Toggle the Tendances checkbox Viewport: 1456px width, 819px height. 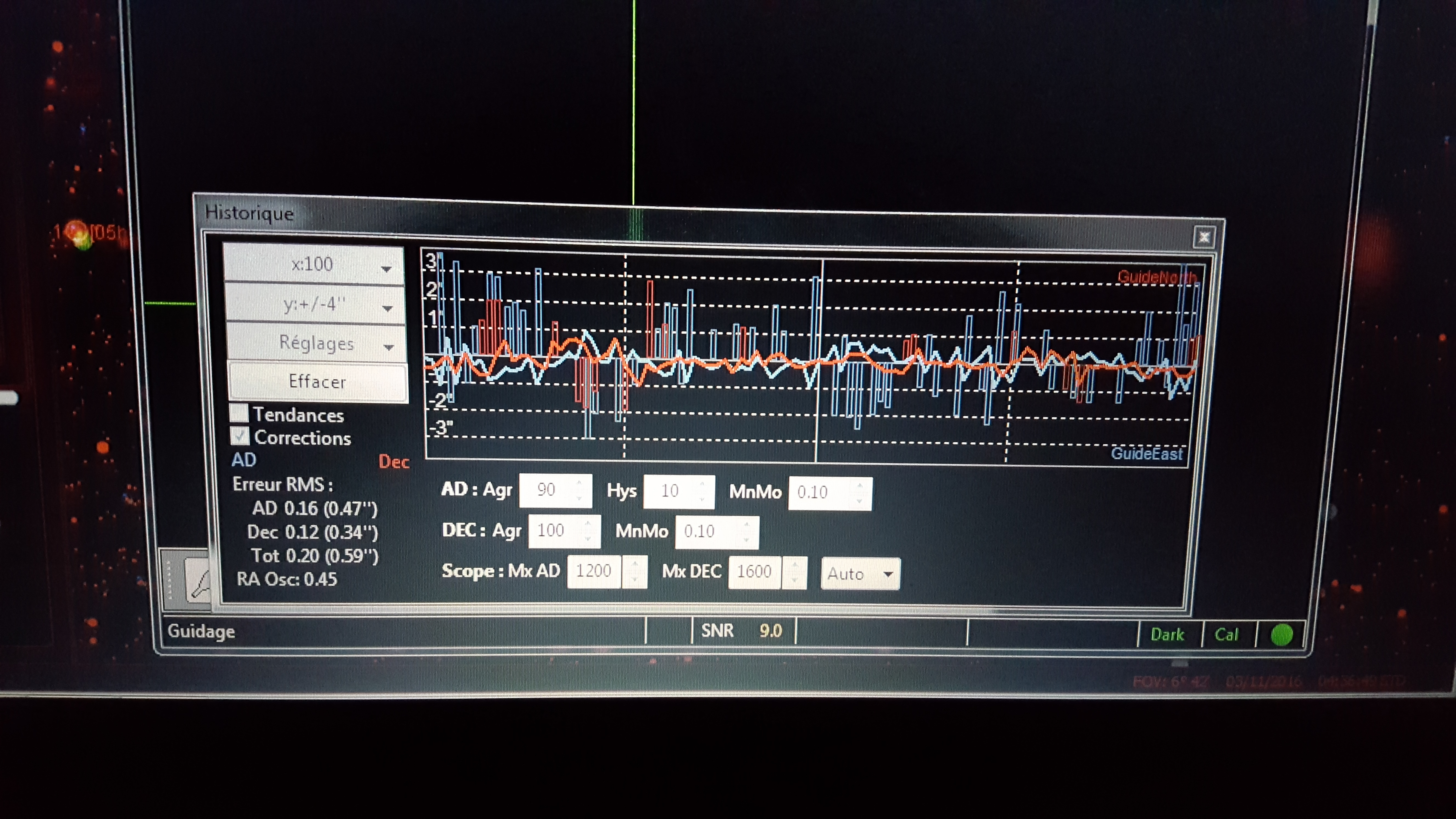(x=239, y=413)
